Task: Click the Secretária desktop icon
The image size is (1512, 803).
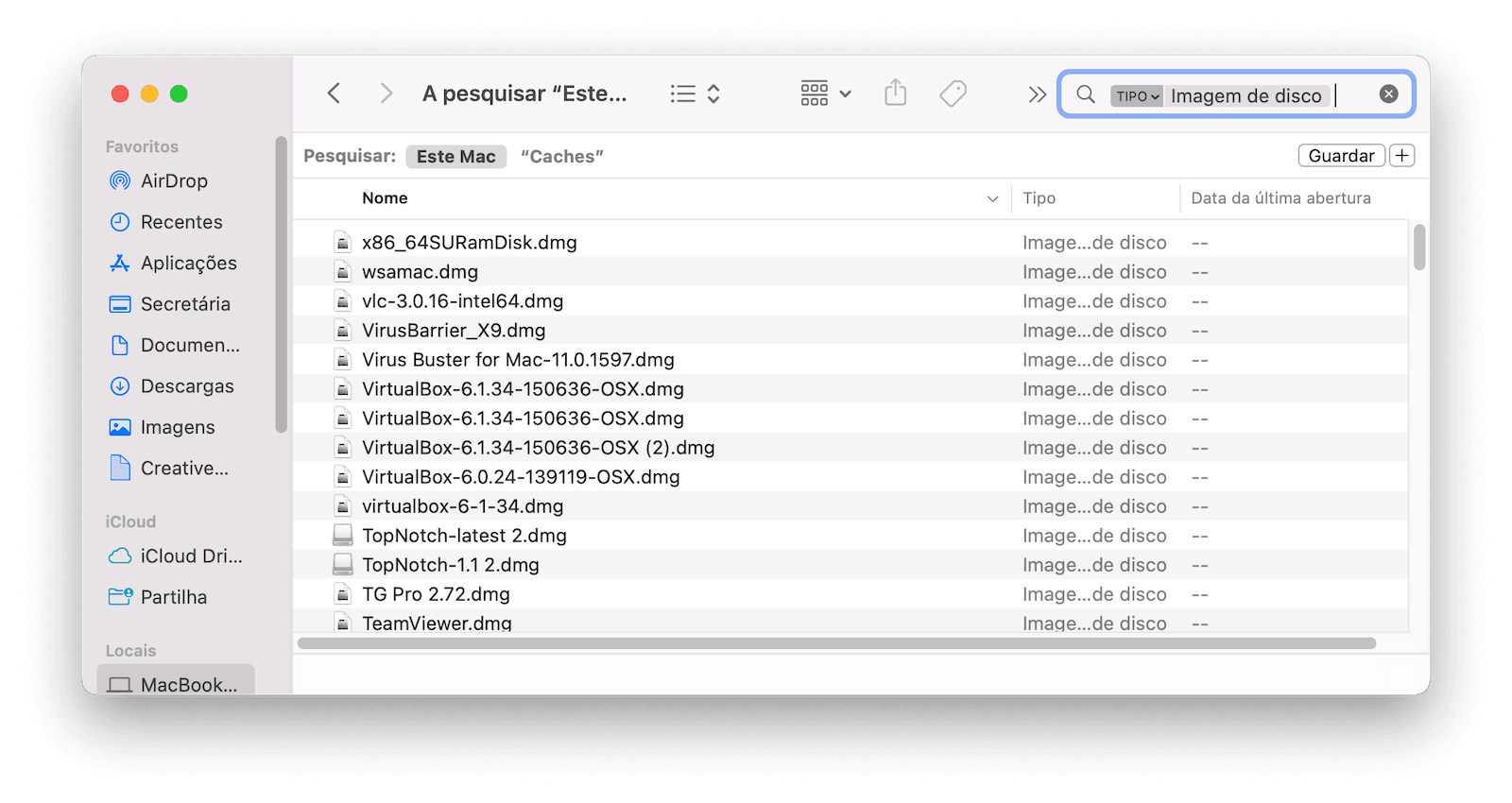Action: tap(120, 304)
